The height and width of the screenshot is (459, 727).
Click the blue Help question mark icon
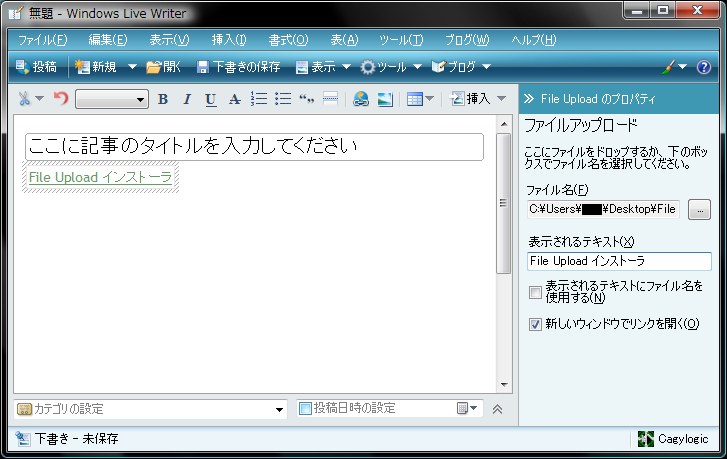point(704,67)
